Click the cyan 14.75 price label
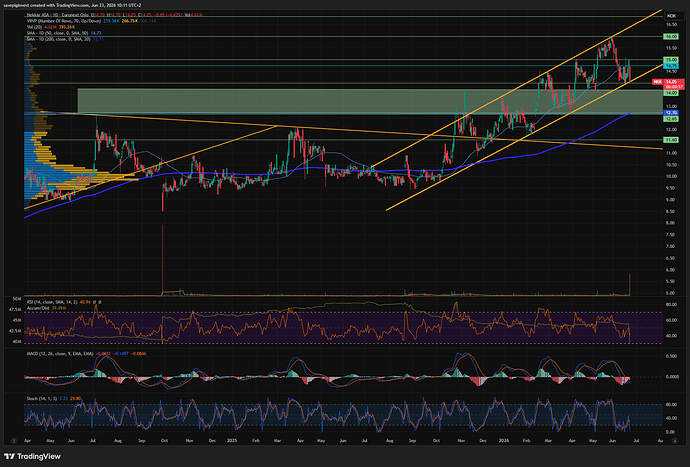 pyautogui.click(x=671, y=66)
